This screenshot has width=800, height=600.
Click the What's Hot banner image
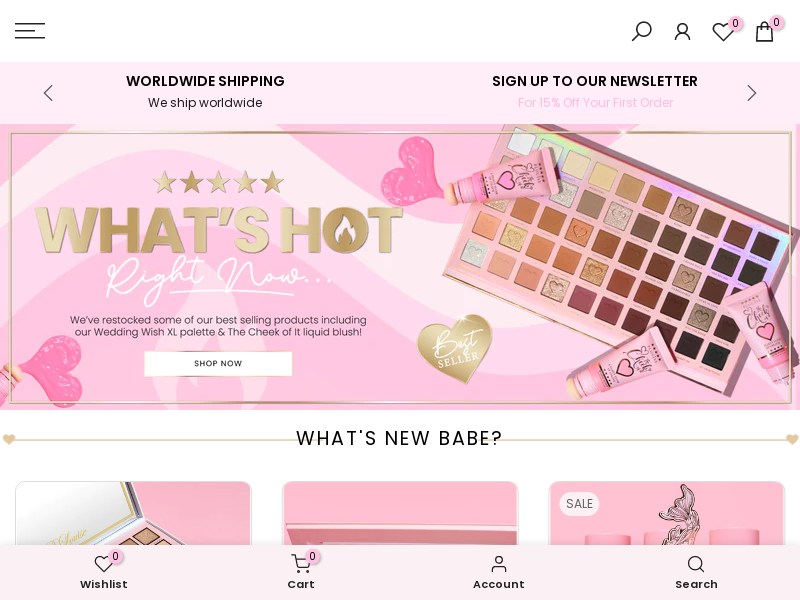pyautogui.click(x=400, y=267)
